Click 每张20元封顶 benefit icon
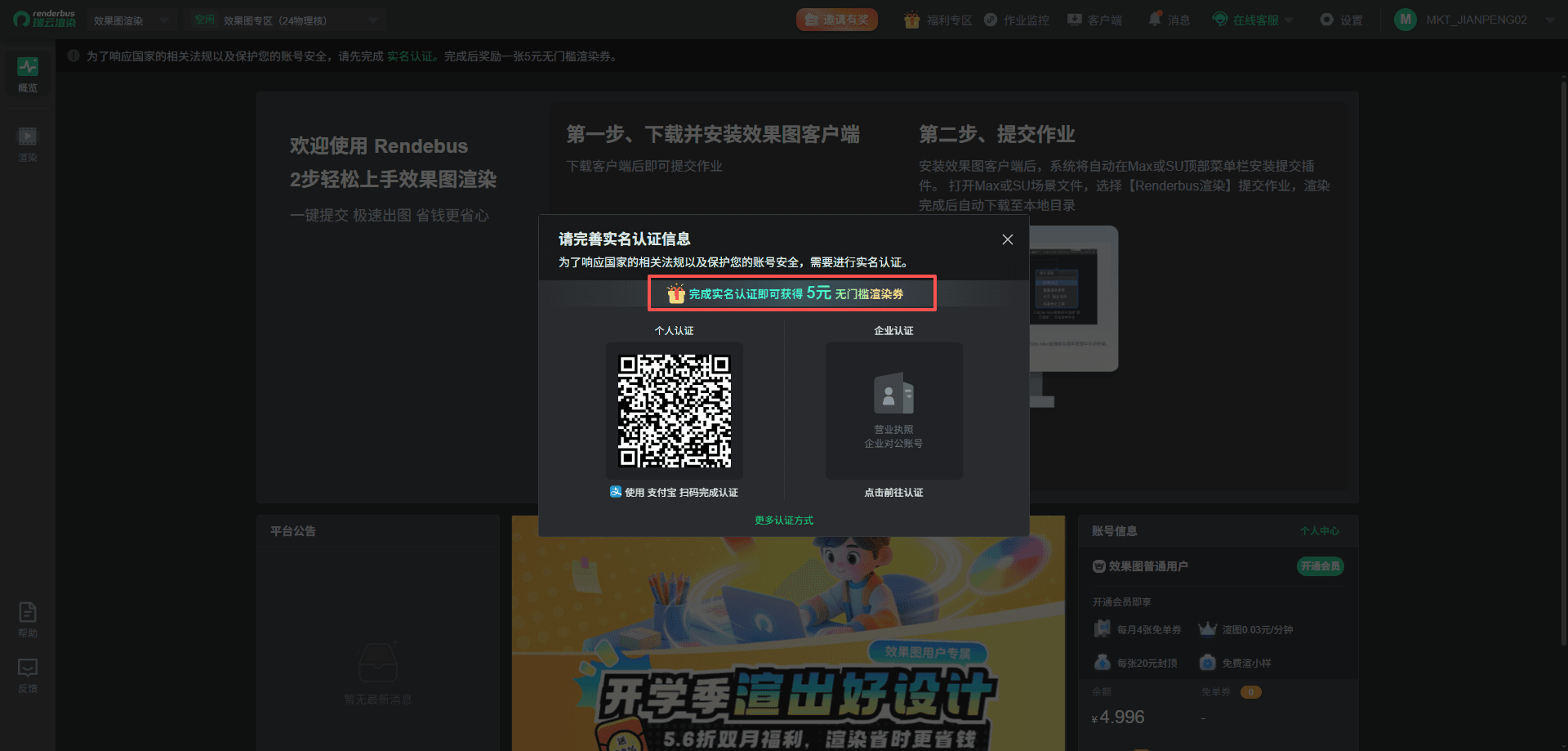 1102,663
